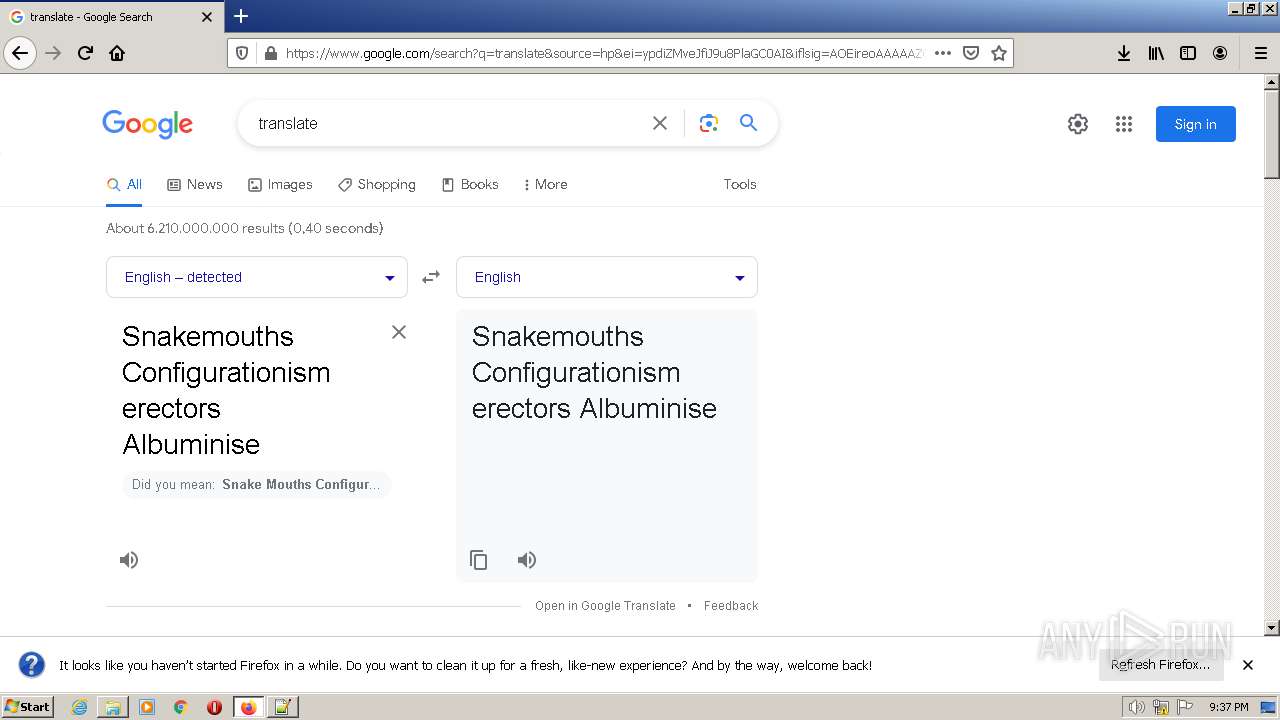1280x720 pixels.
Task: Listen to the source text
Action: tap(129, 560)
